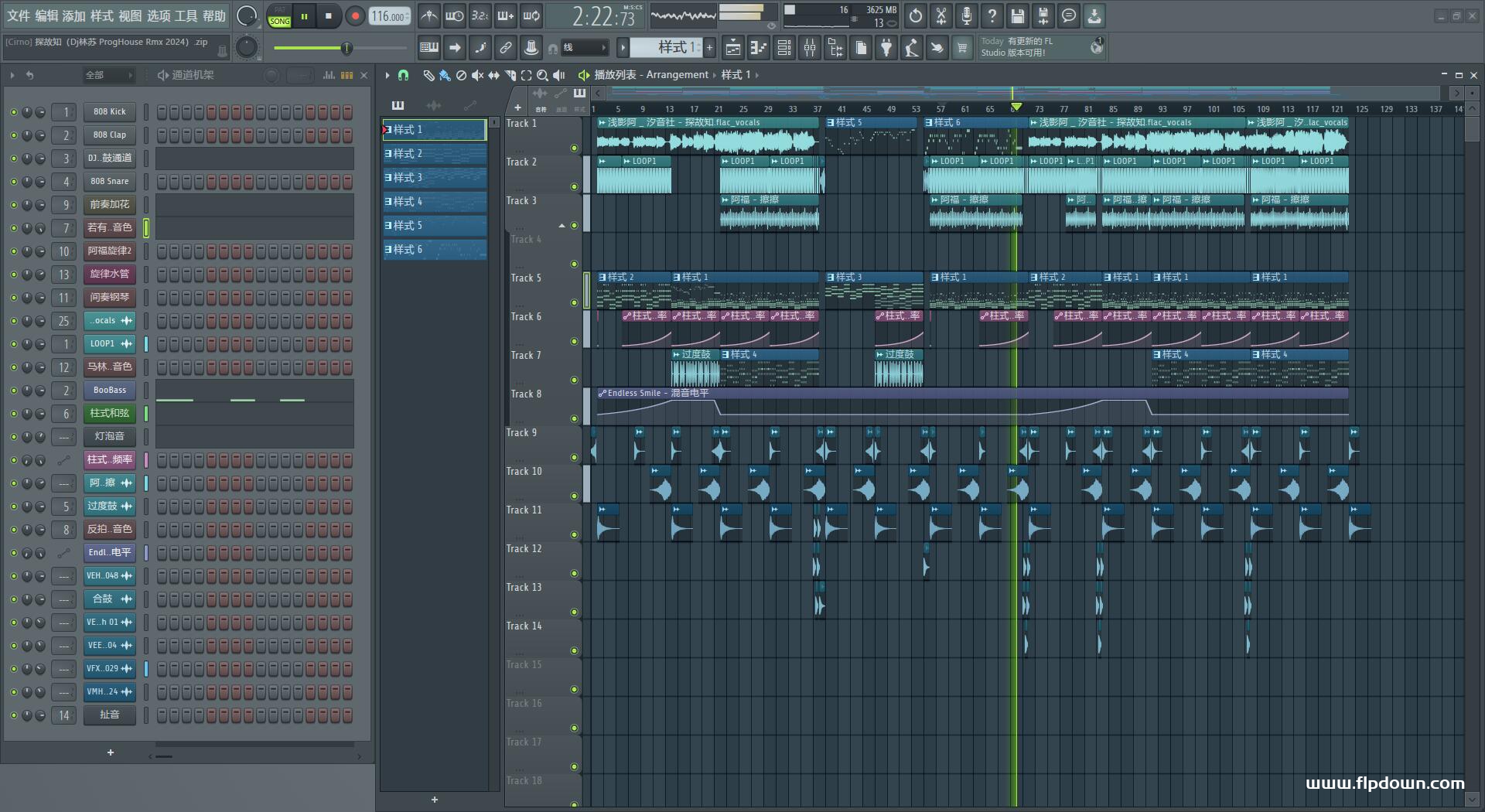
Task: Mute the 808 Kick channel
Action: pos(14,112)
